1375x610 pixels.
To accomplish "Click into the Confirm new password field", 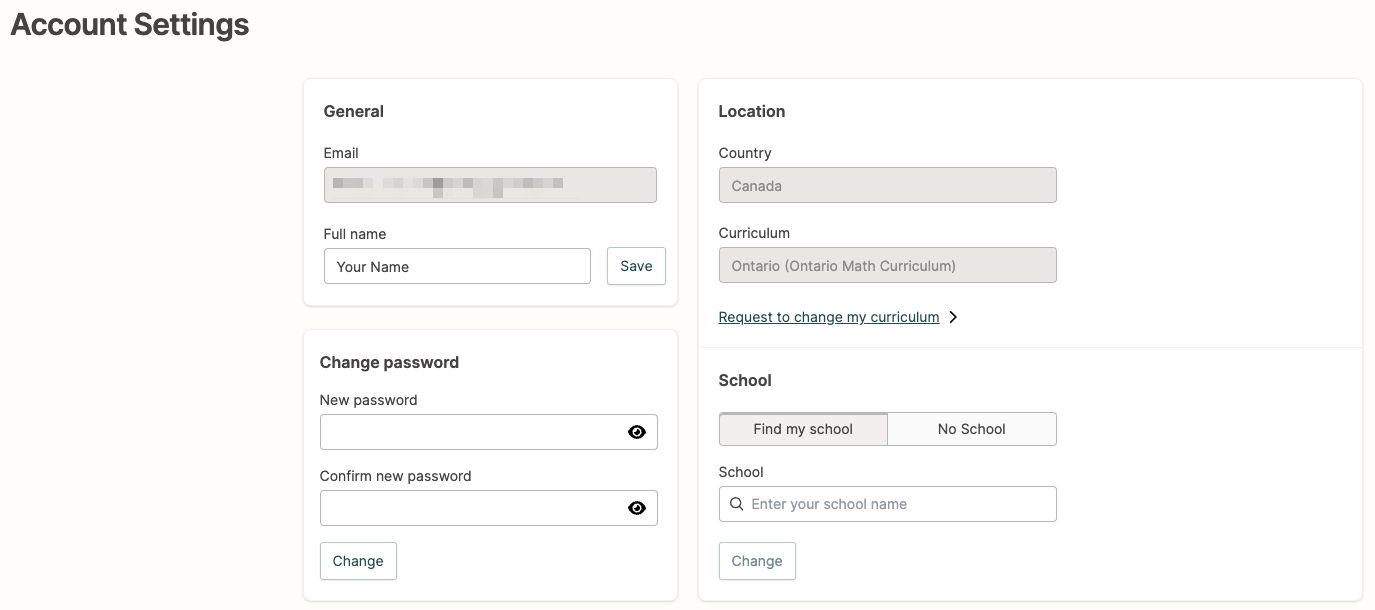I will point(470,508).
